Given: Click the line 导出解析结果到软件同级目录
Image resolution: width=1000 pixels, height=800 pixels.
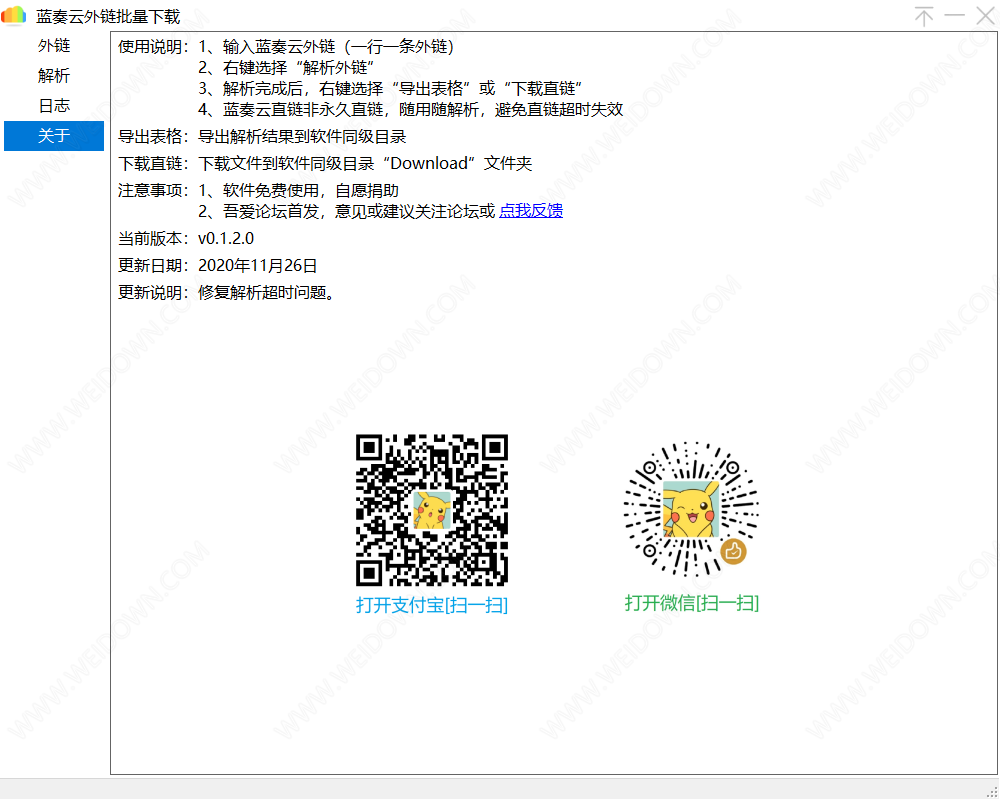Looking at the screenshot, I should point(302,137).
